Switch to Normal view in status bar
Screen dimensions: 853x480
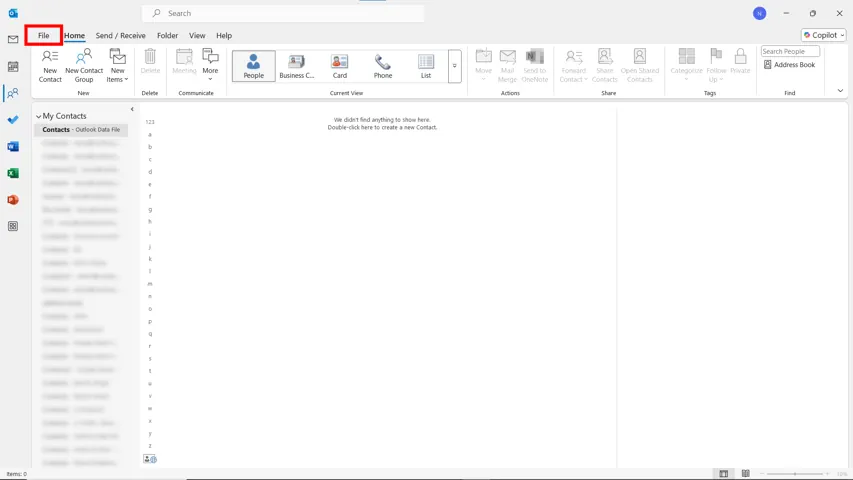pyautogui.click(x=724, y=473)
